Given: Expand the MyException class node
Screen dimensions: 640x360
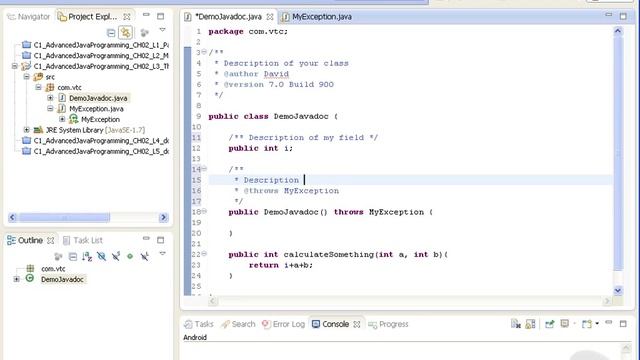Looking at the screenshot, I should coord(62,119).
